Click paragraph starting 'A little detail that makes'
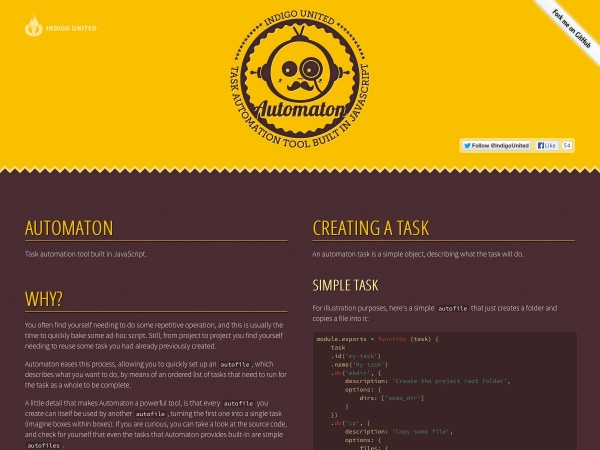 point(156,424)
